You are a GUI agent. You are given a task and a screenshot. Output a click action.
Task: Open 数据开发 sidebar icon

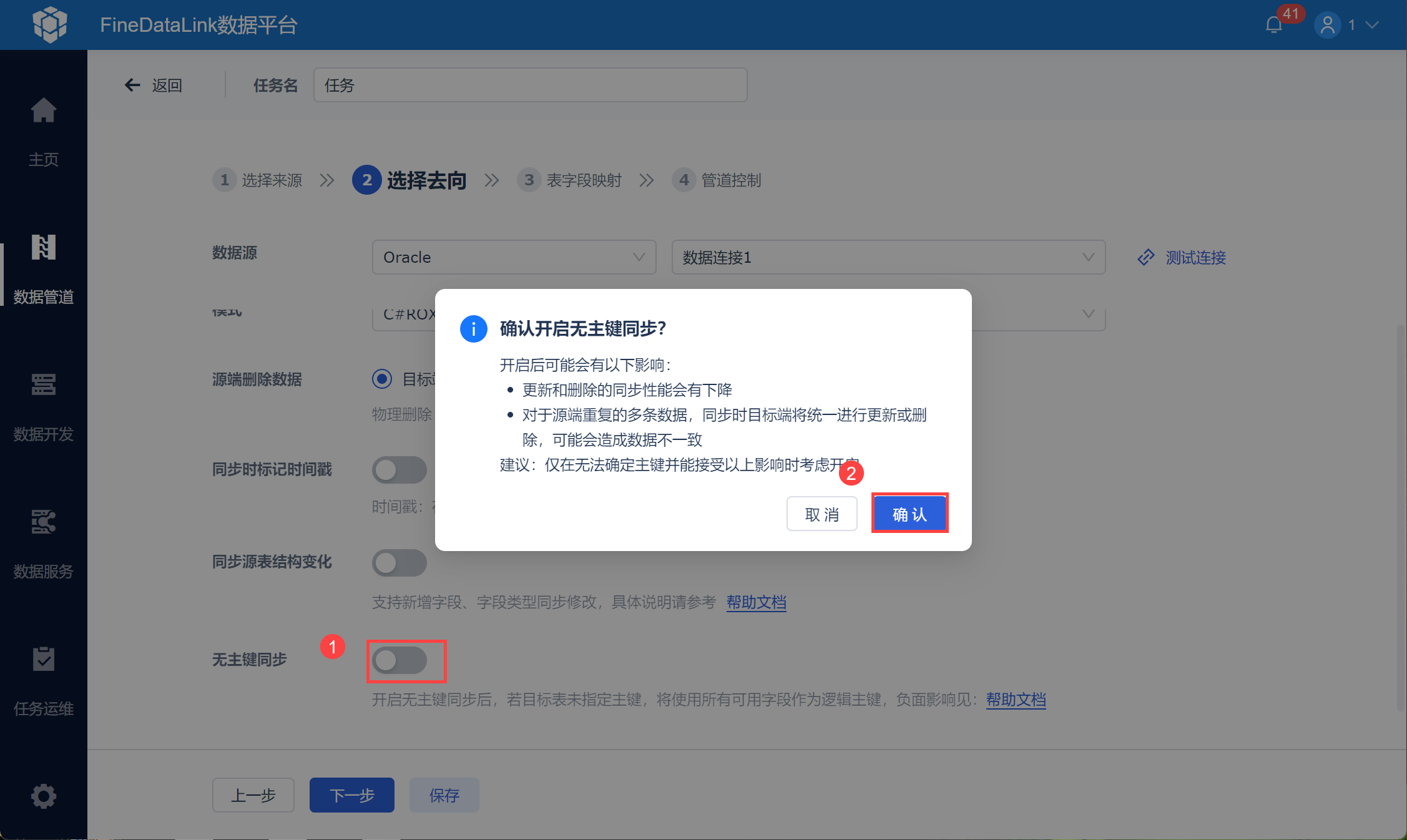[x=43, y=385]
